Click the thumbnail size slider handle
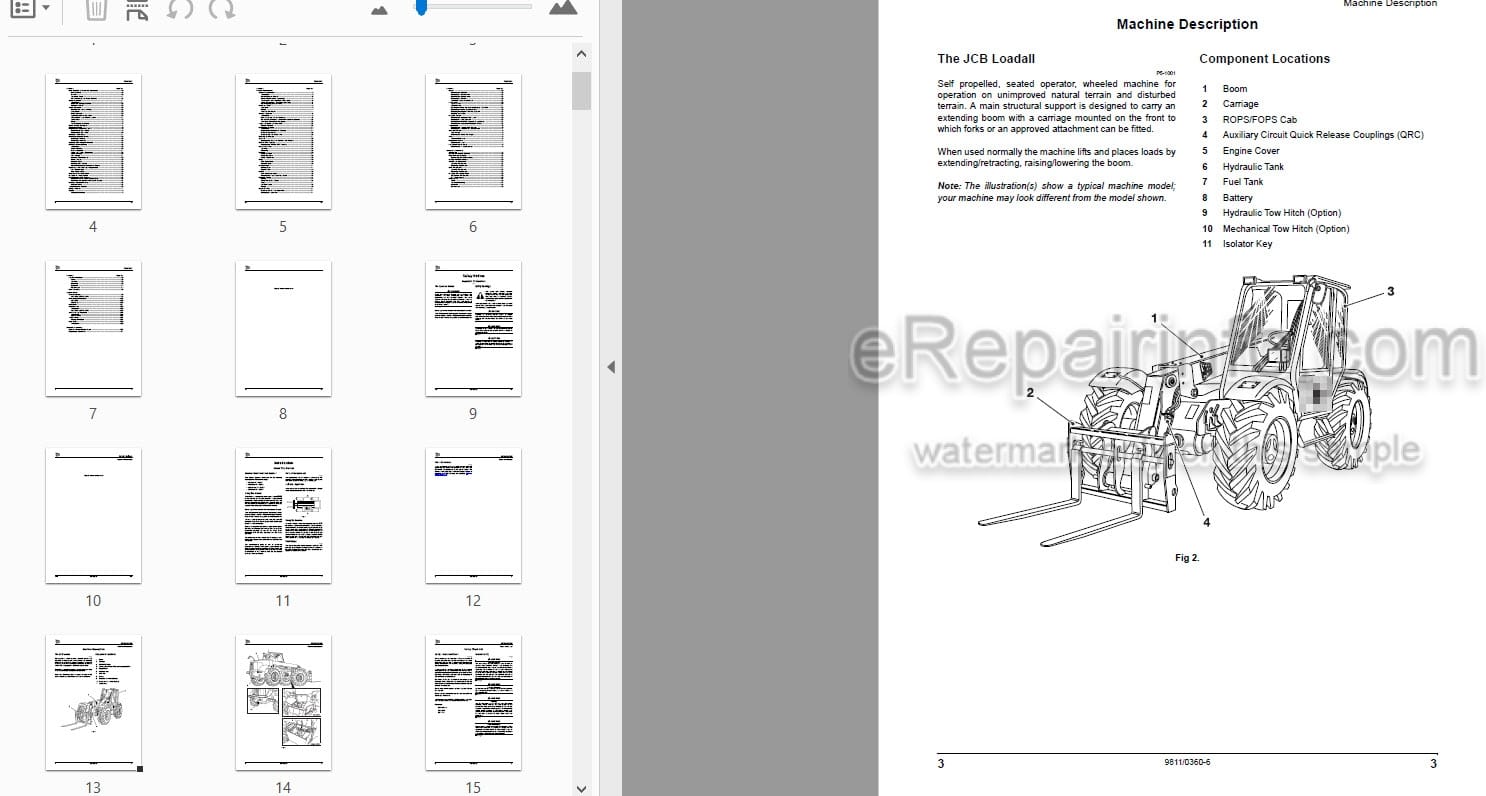The width and height of the screenshot is (1486, 796). click(421, 7)
